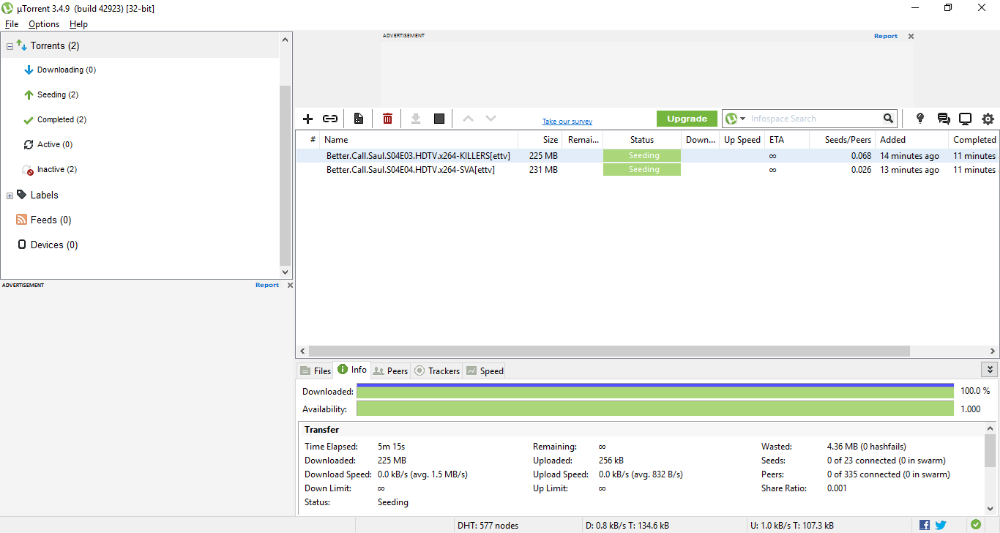This screenshot has height=533, width=1000.
Task: Switch to the Trackers tab
Action: 438,370
